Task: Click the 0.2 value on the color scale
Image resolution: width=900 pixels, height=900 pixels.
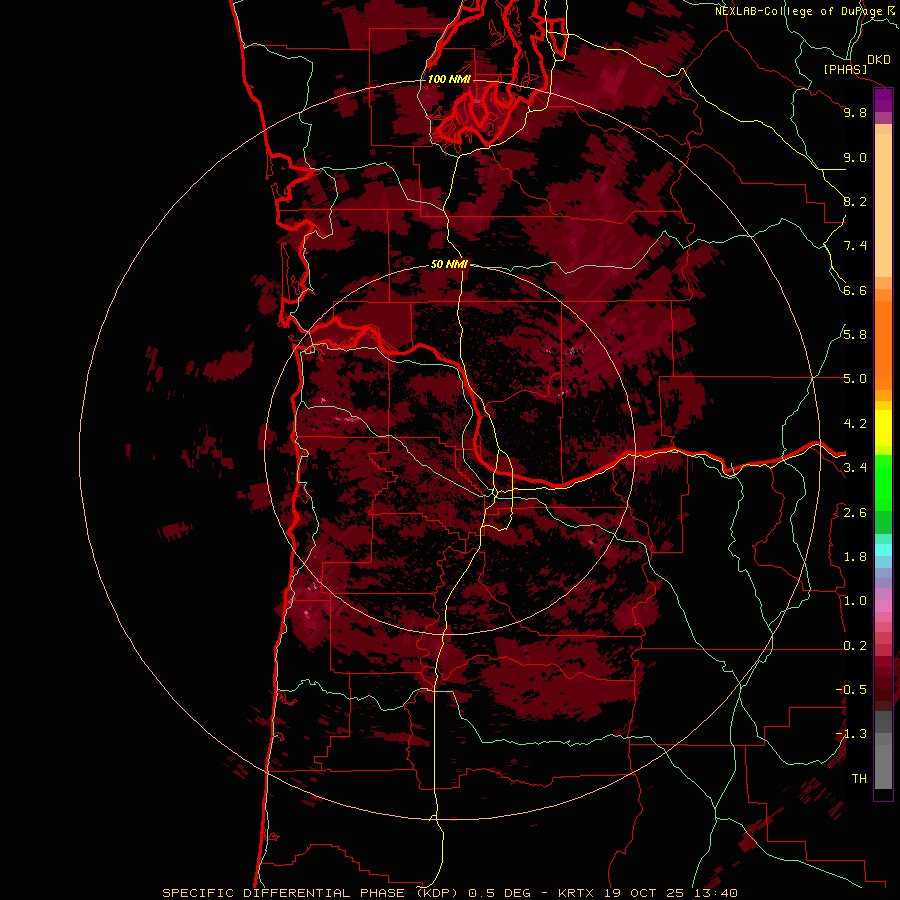Action: pyautogui.click(x=855, y=646)
